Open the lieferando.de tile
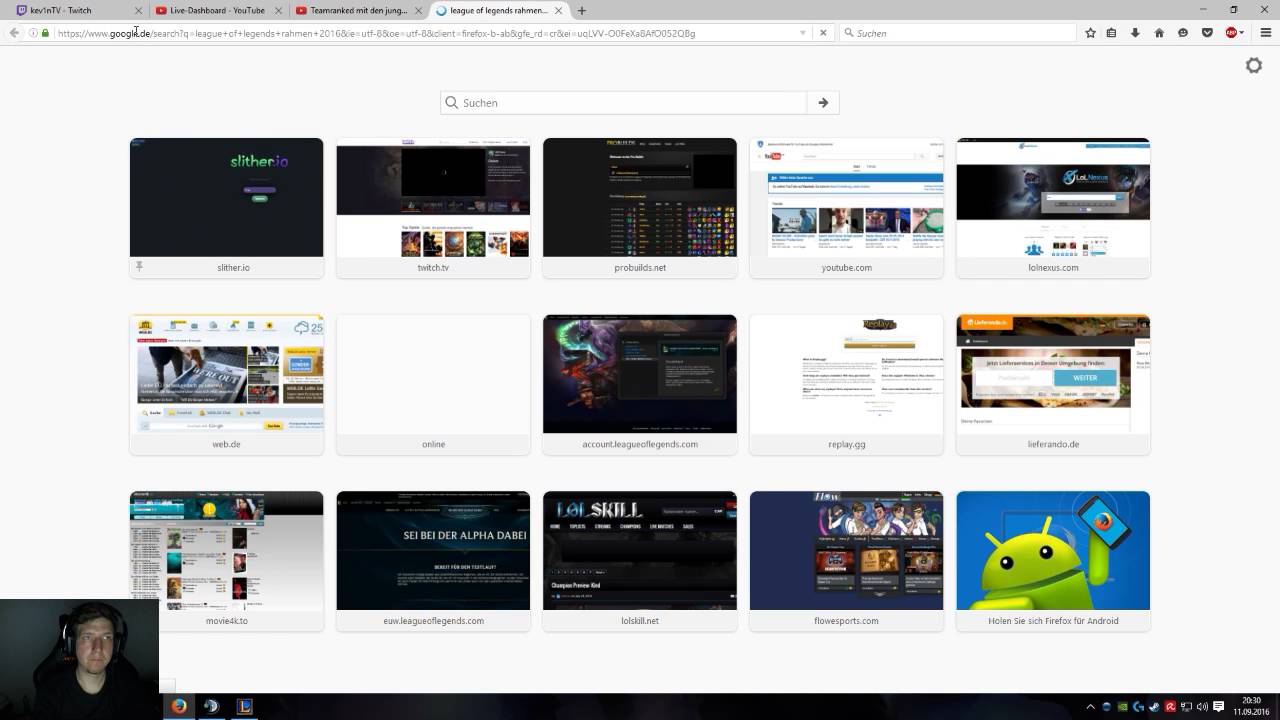Image resolution: width=1280 pixels, height=720 pixels. coord(1053,384)
